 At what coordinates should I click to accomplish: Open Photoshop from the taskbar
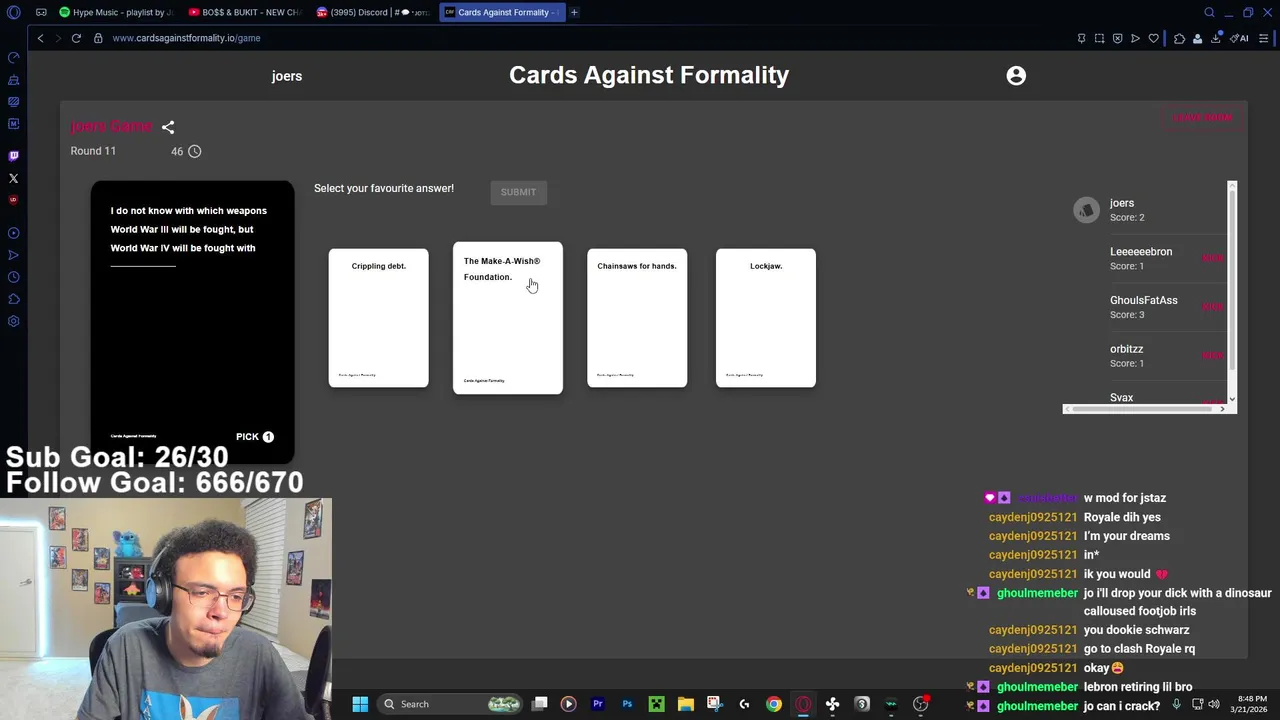coord(627,704)
